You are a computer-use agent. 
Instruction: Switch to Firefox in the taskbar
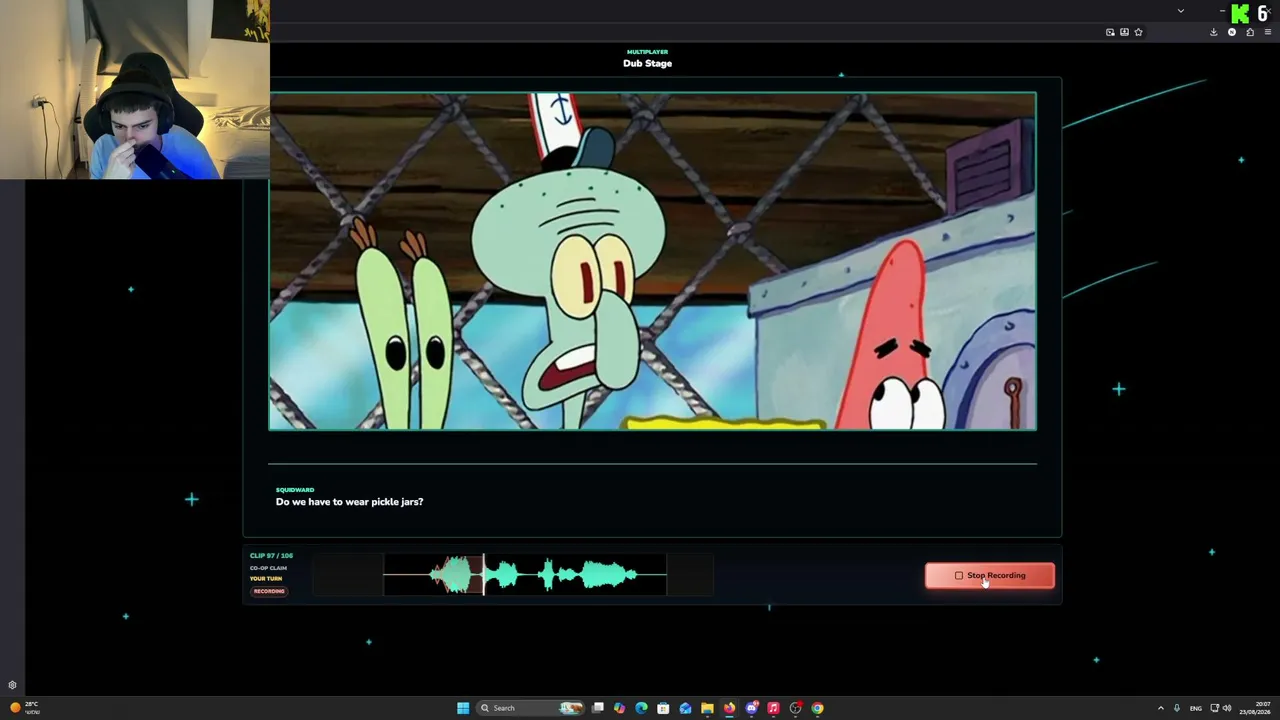pyautogui.click(x=729, y=708)
